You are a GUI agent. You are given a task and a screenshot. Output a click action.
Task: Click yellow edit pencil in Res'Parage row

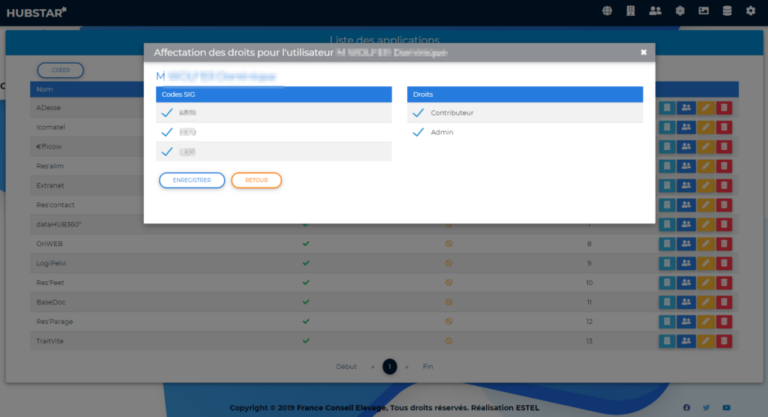pos(705,321)
